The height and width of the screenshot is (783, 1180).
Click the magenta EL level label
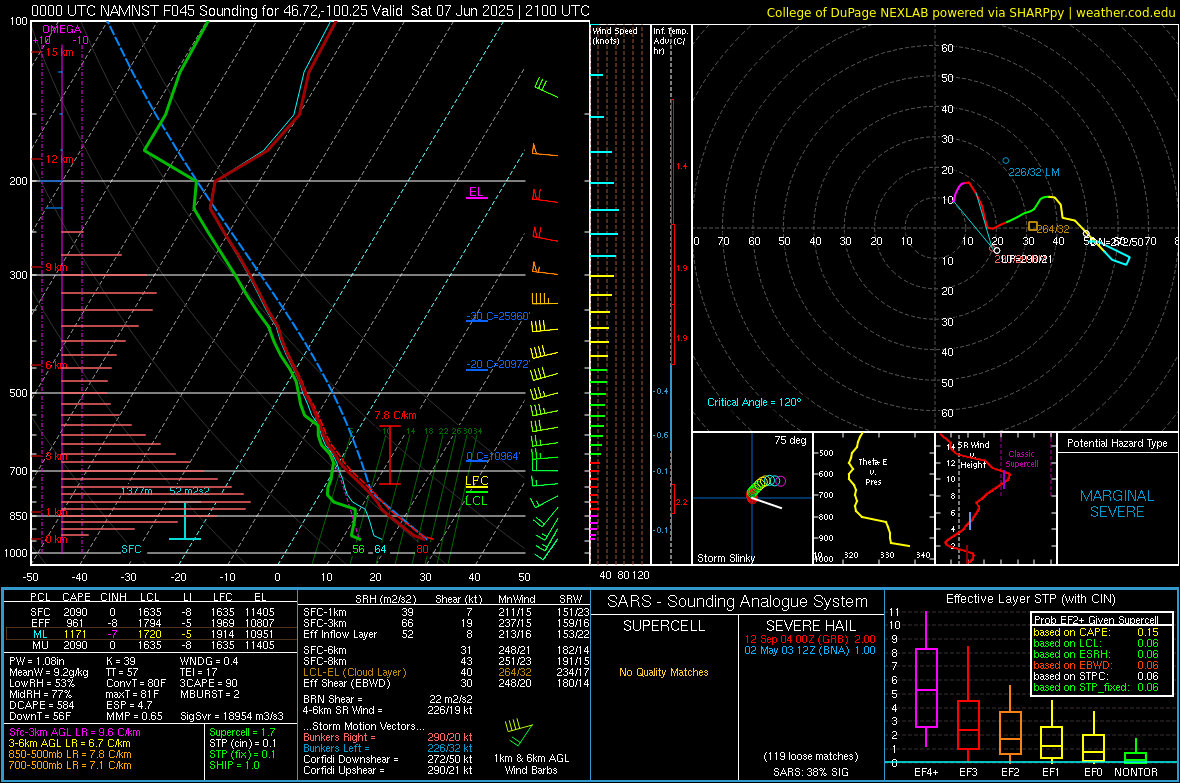pos(476,192)
